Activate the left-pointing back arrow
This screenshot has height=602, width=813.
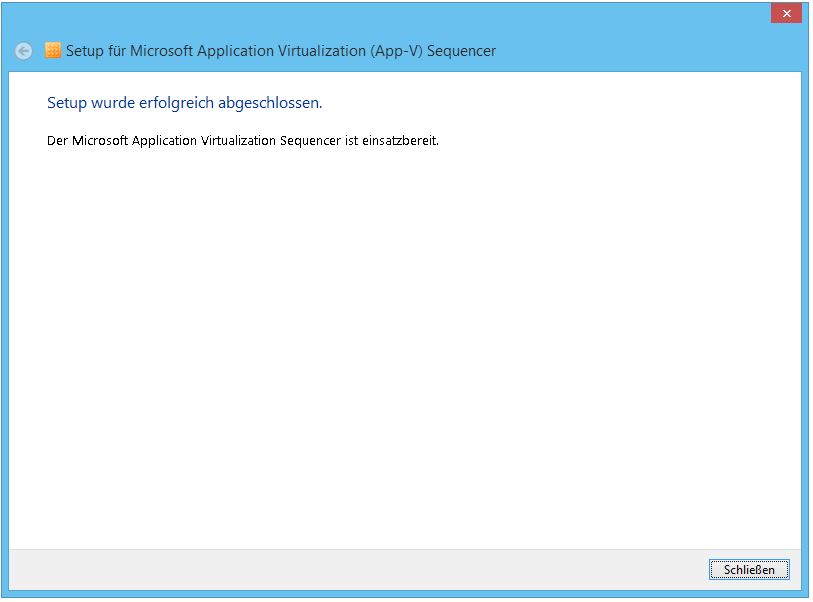click(x=21, y=49)
